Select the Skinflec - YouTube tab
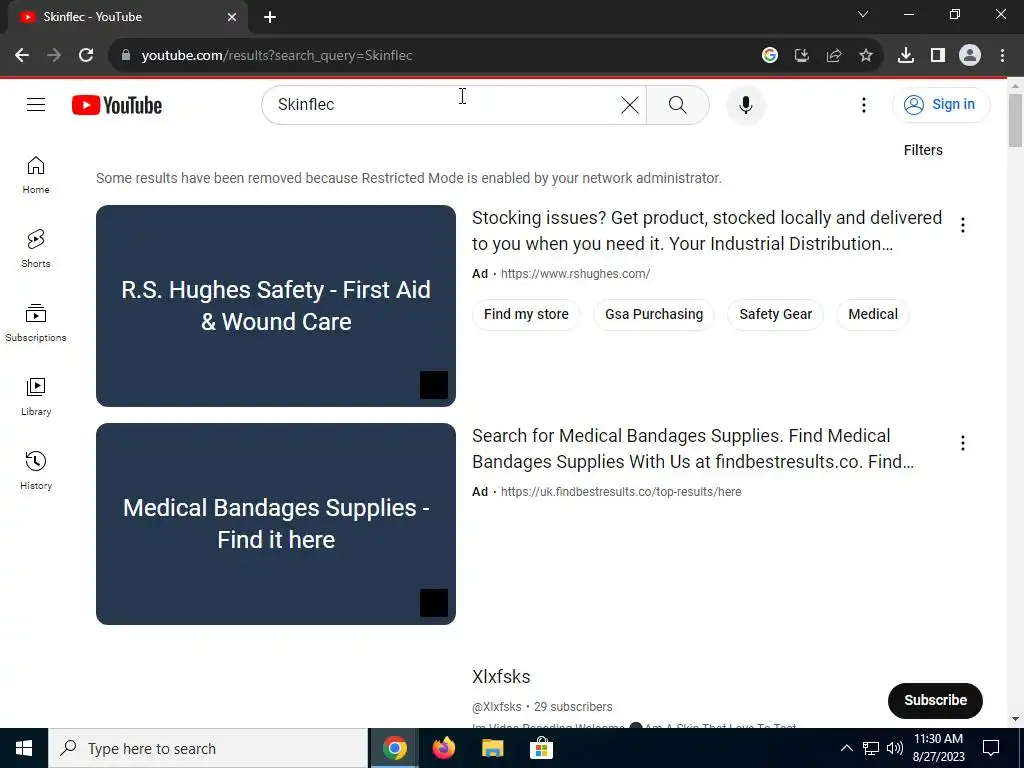Image resolution: width=1024 pixels, height=768 pixels. coord(127,17)
